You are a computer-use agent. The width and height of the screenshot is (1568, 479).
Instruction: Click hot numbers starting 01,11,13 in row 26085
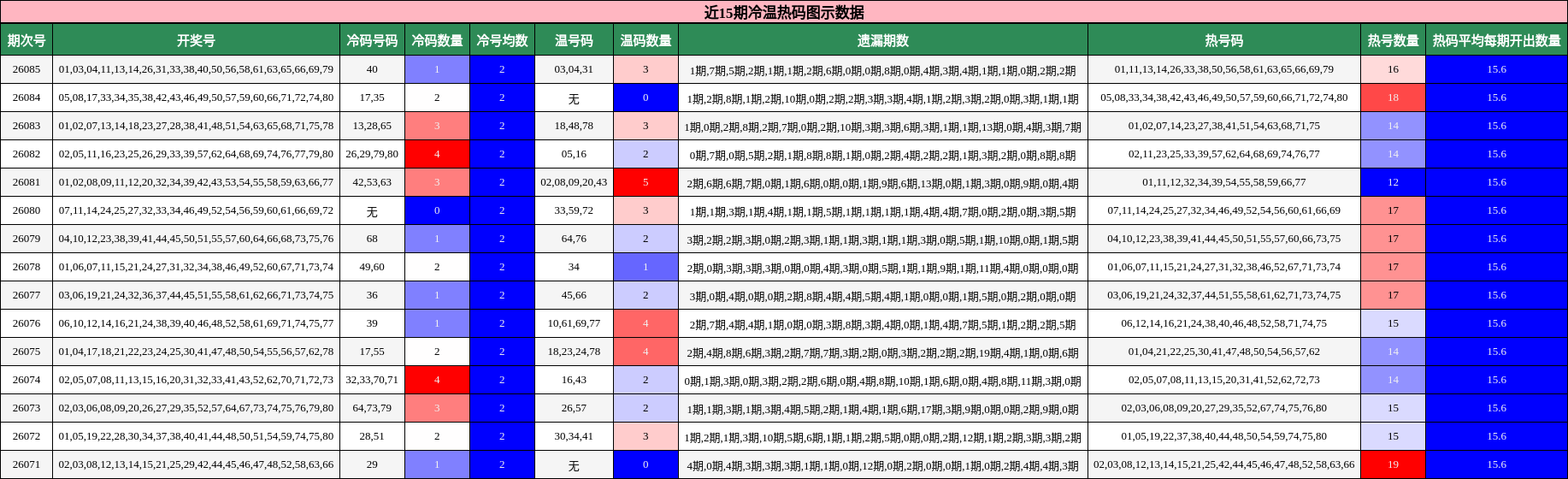coord(1224,69)
